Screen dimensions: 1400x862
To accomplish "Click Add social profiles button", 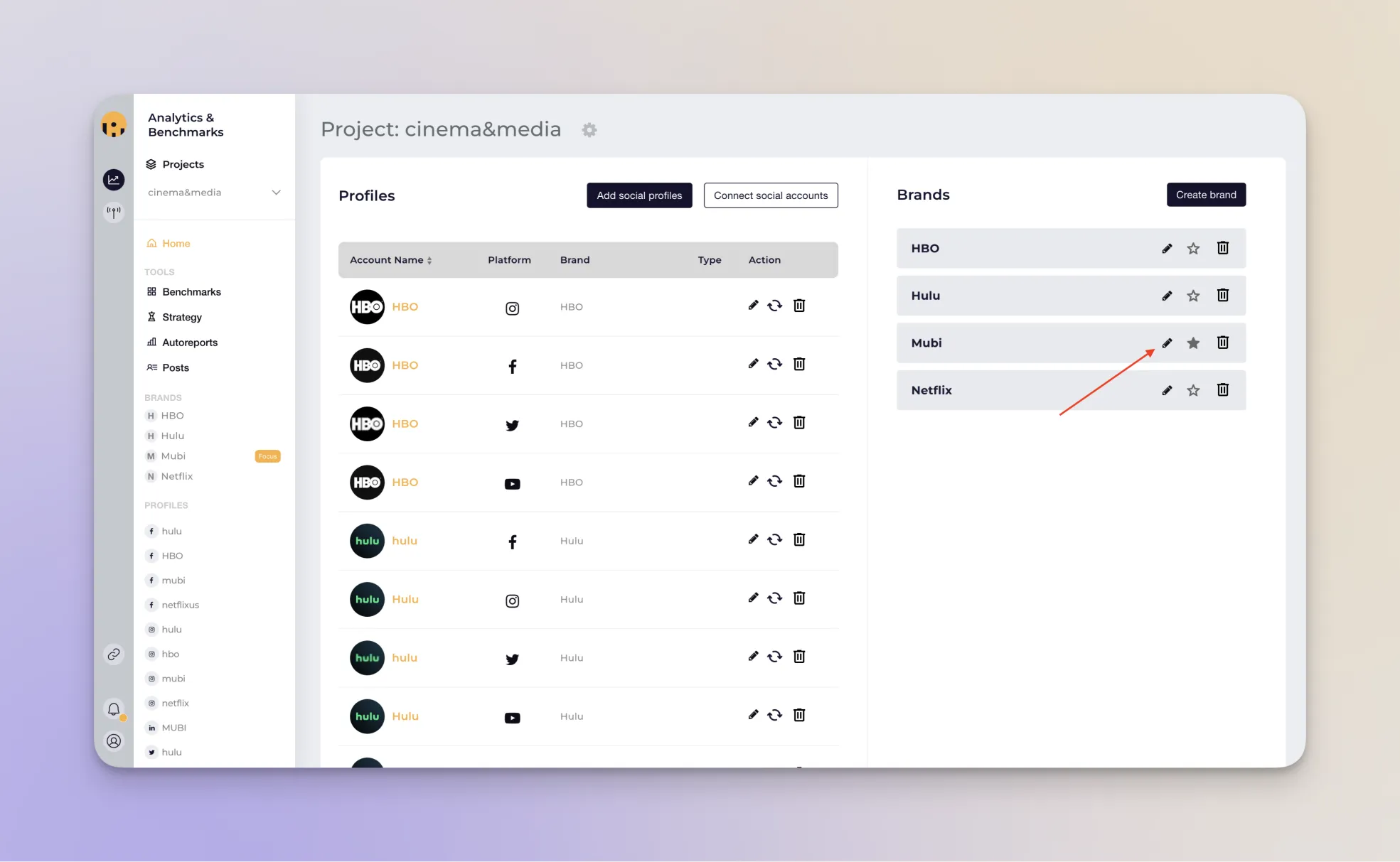I will click(639, 195).
